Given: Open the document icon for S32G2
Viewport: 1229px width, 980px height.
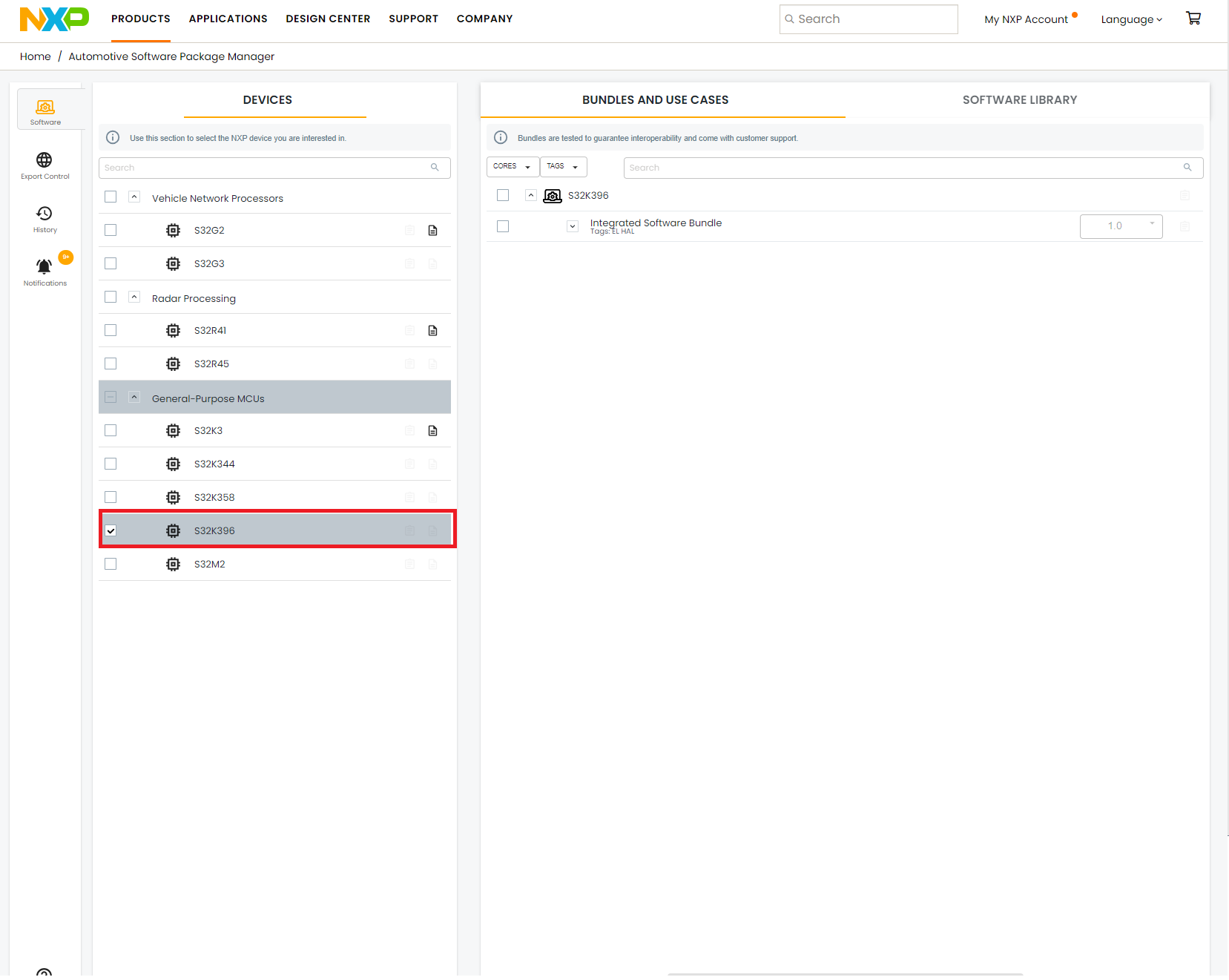Looking at the screenshot, I should point(432,231).
